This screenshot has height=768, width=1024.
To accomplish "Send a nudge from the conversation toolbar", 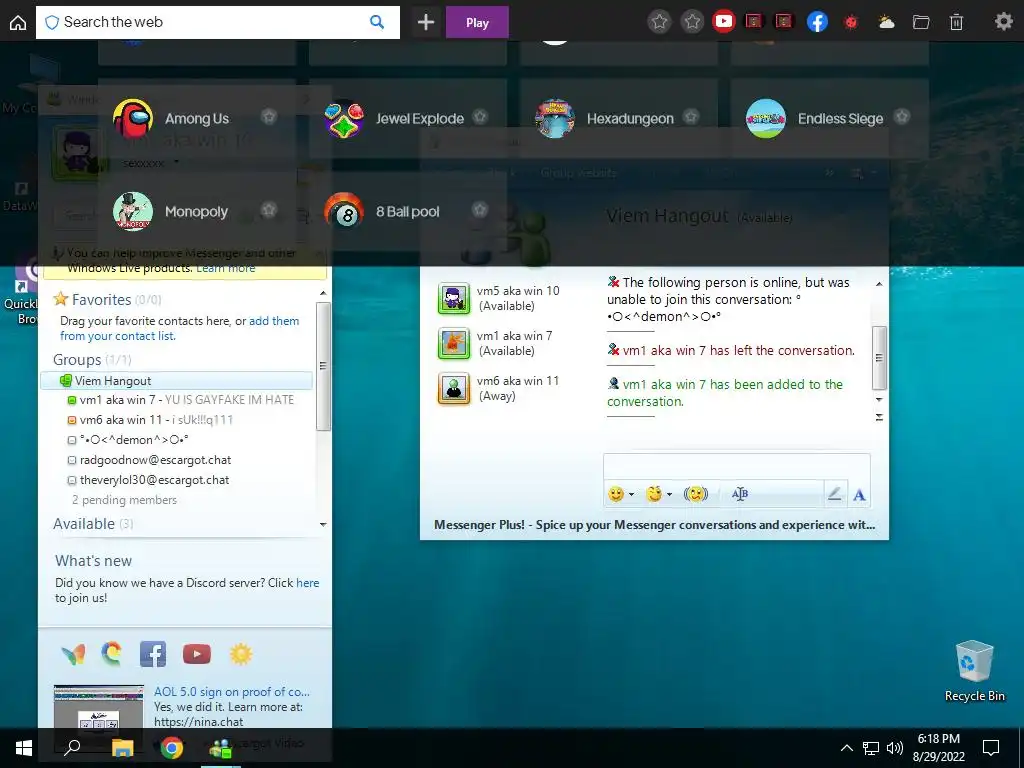I will pyautogui.click(x=696, y=494).
